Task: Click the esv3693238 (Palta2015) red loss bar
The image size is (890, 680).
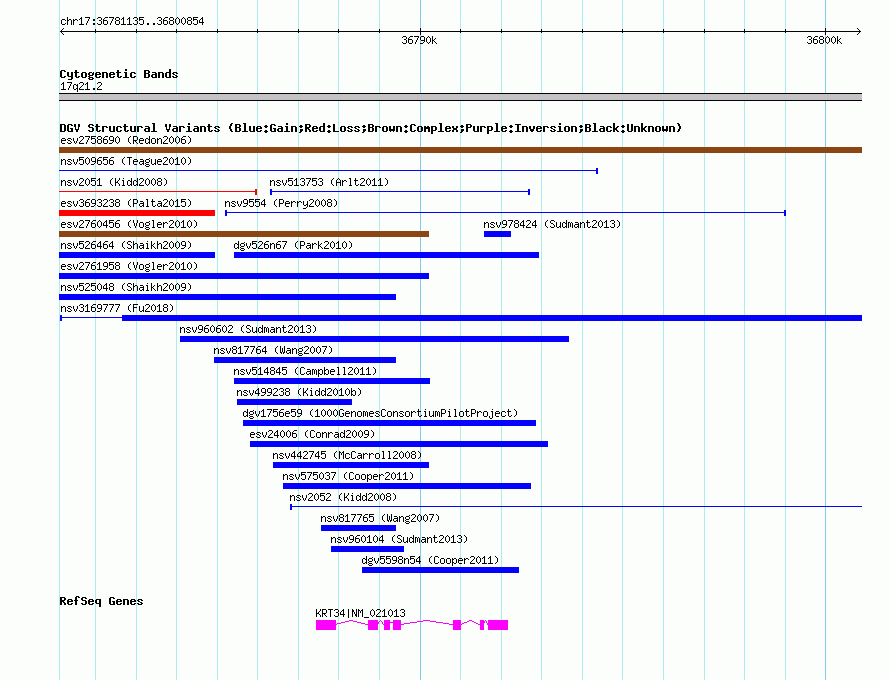Action: pyautogui.click(x=137, y=213)
